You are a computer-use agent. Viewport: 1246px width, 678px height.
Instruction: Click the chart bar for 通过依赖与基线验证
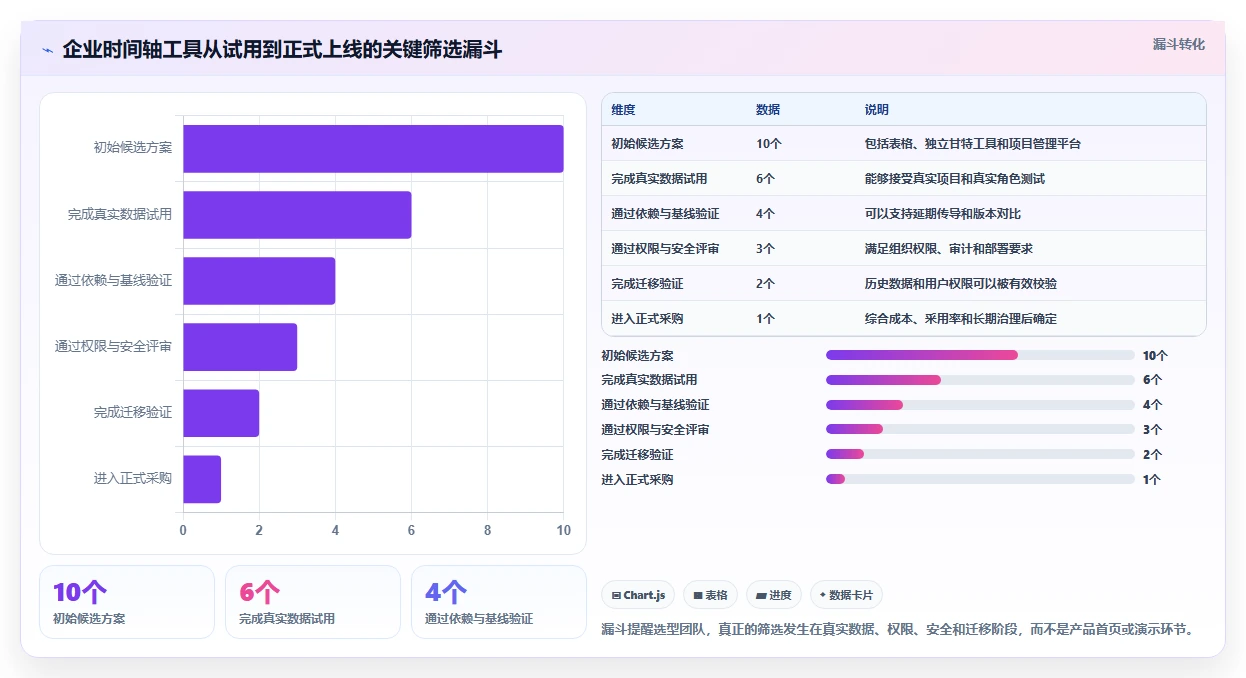click(x=259, y=281)
